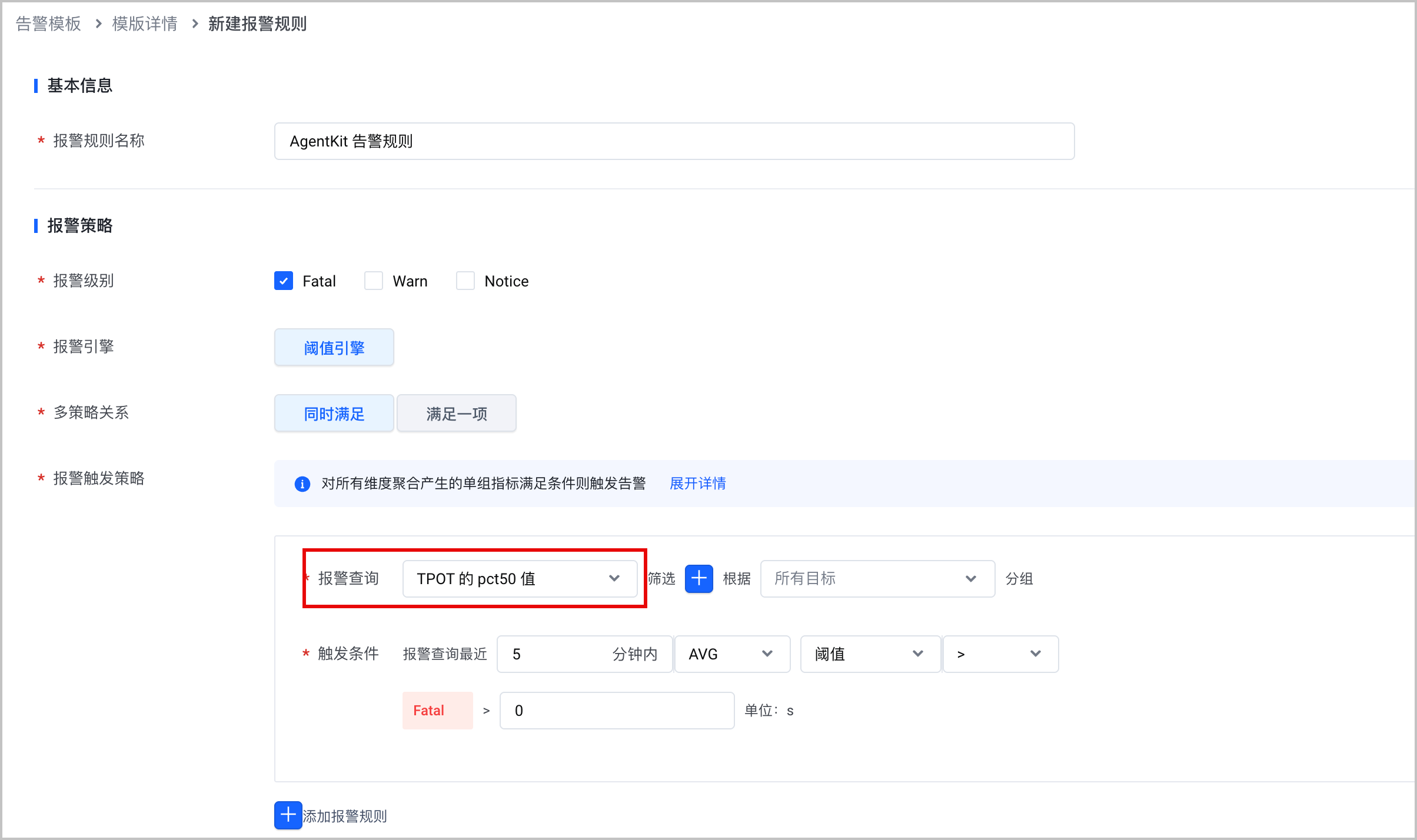Check the Notice alert level checkbox
Viewport: 1417px width, 840px height.
click(x=465, y=281)
